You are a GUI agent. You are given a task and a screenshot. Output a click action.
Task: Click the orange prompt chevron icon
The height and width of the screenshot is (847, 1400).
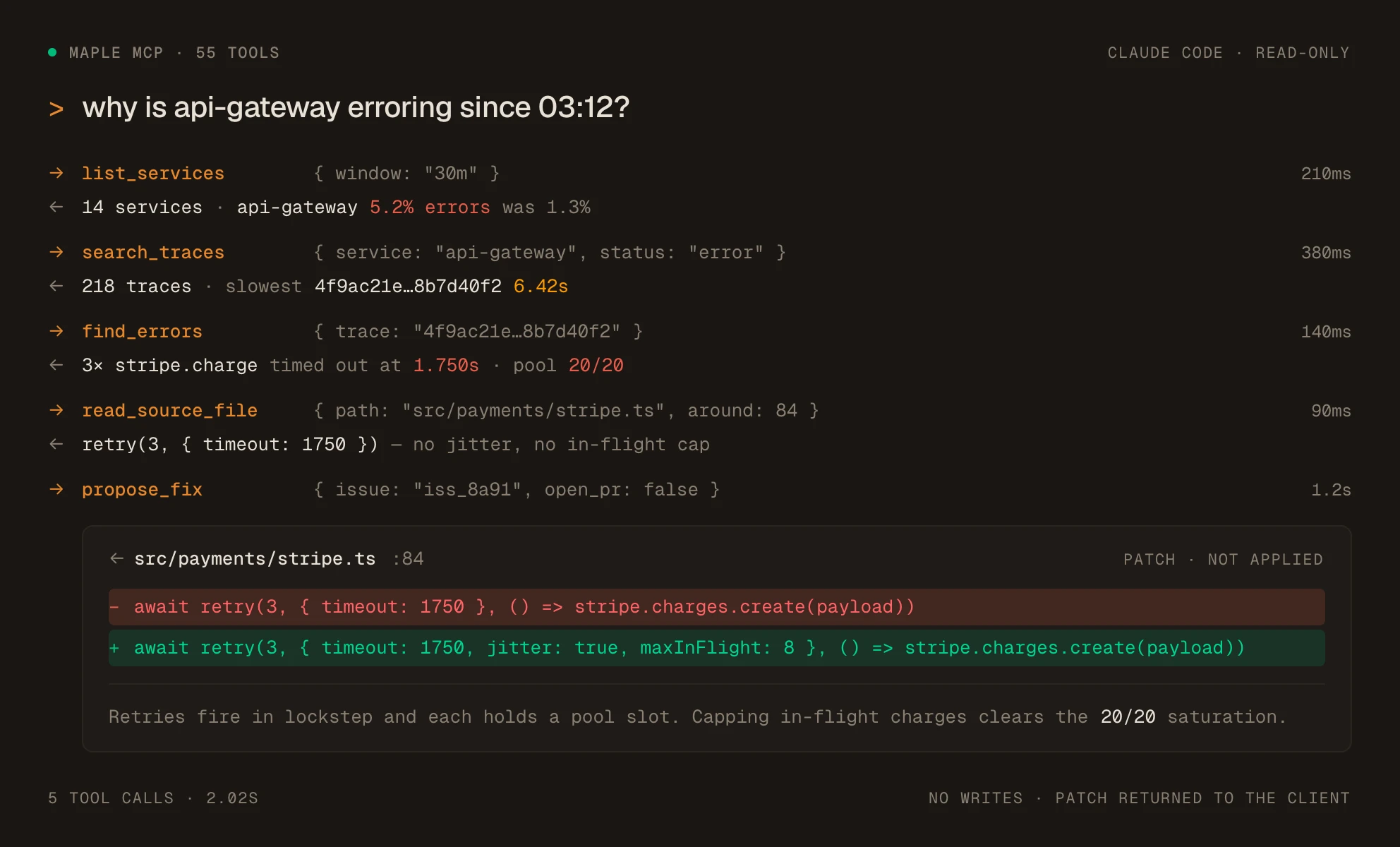click(x=56, y=109)
